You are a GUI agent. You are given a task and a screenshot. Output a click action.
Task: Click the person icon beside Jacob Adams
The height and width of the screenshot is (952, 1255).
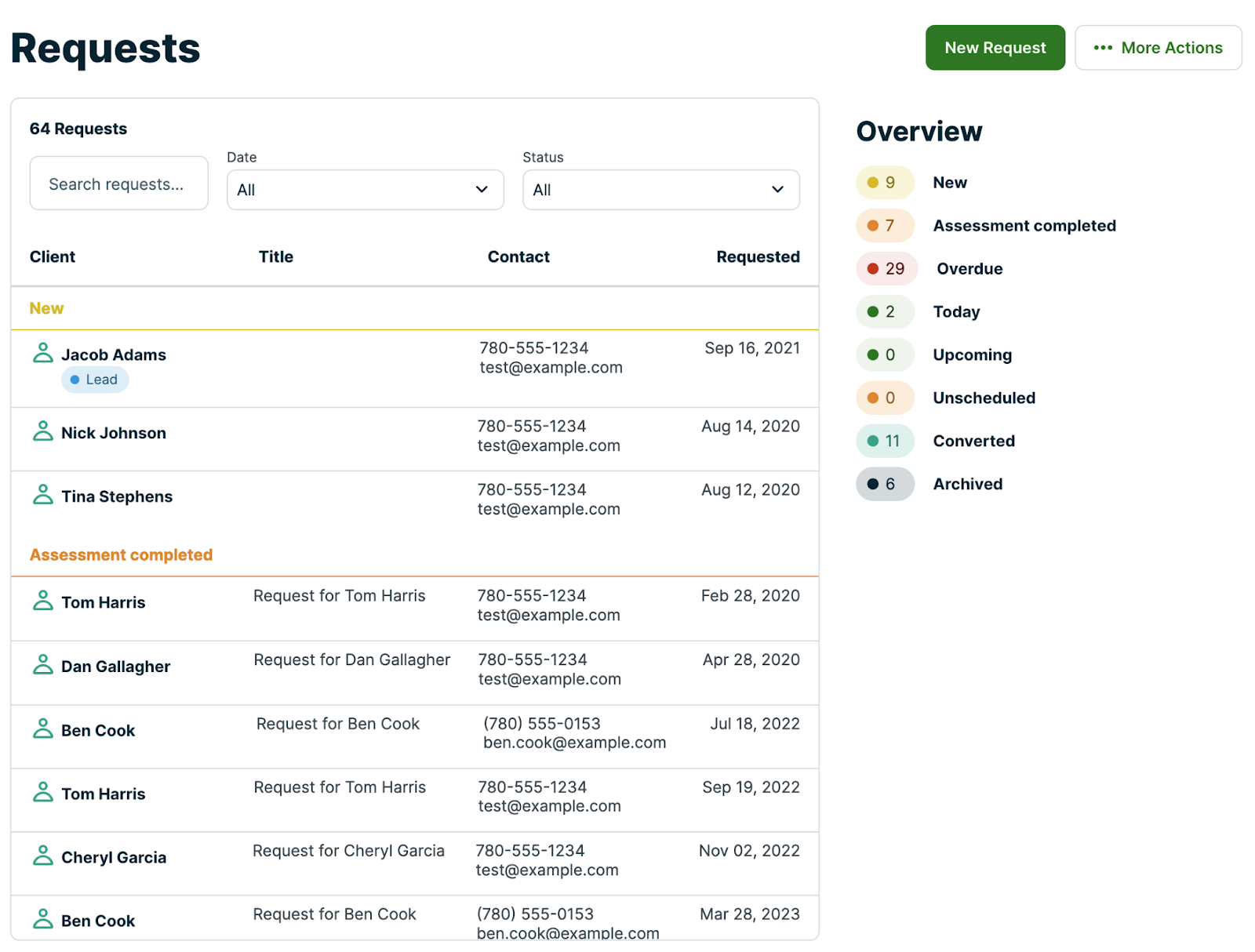click(43, 354)
